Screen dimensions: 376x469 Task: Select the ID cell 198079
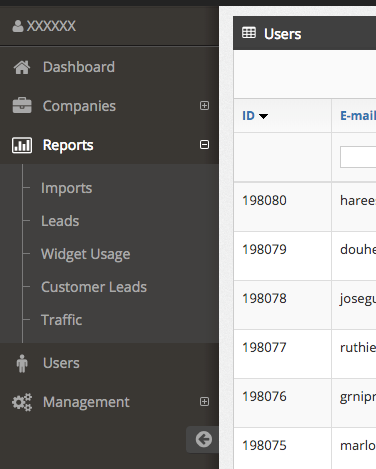pos(264,250)
